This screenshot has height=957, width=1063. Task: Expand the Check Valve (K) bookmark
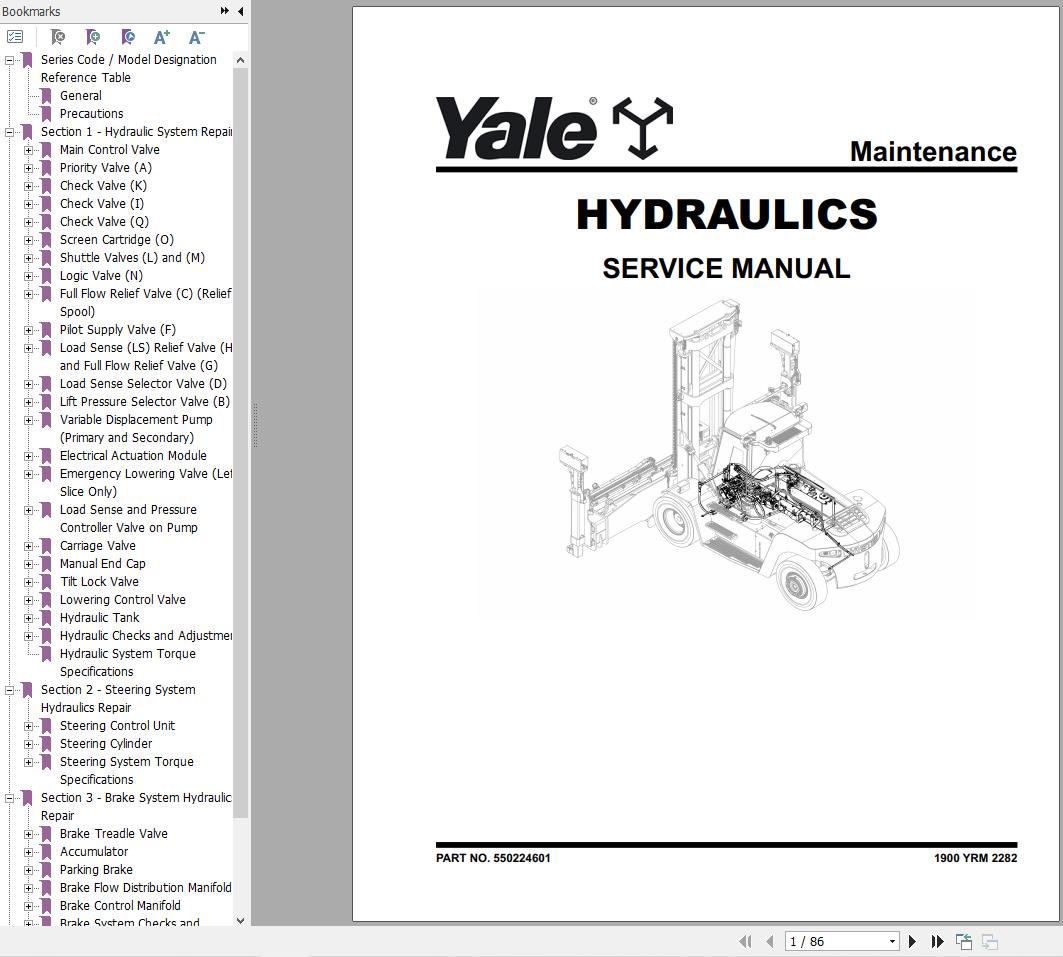(28, 186)
